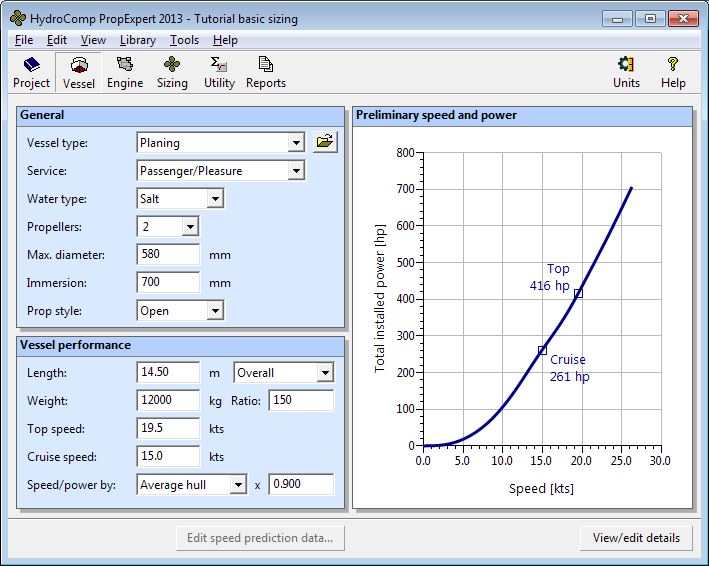Open the Help menu

225,40
